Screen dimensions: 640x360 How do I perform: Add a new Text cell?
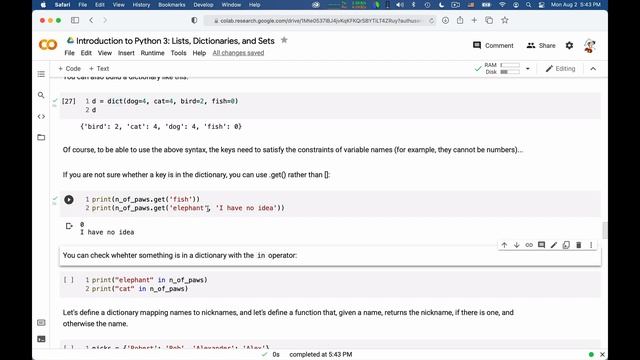tap(99, 69)
